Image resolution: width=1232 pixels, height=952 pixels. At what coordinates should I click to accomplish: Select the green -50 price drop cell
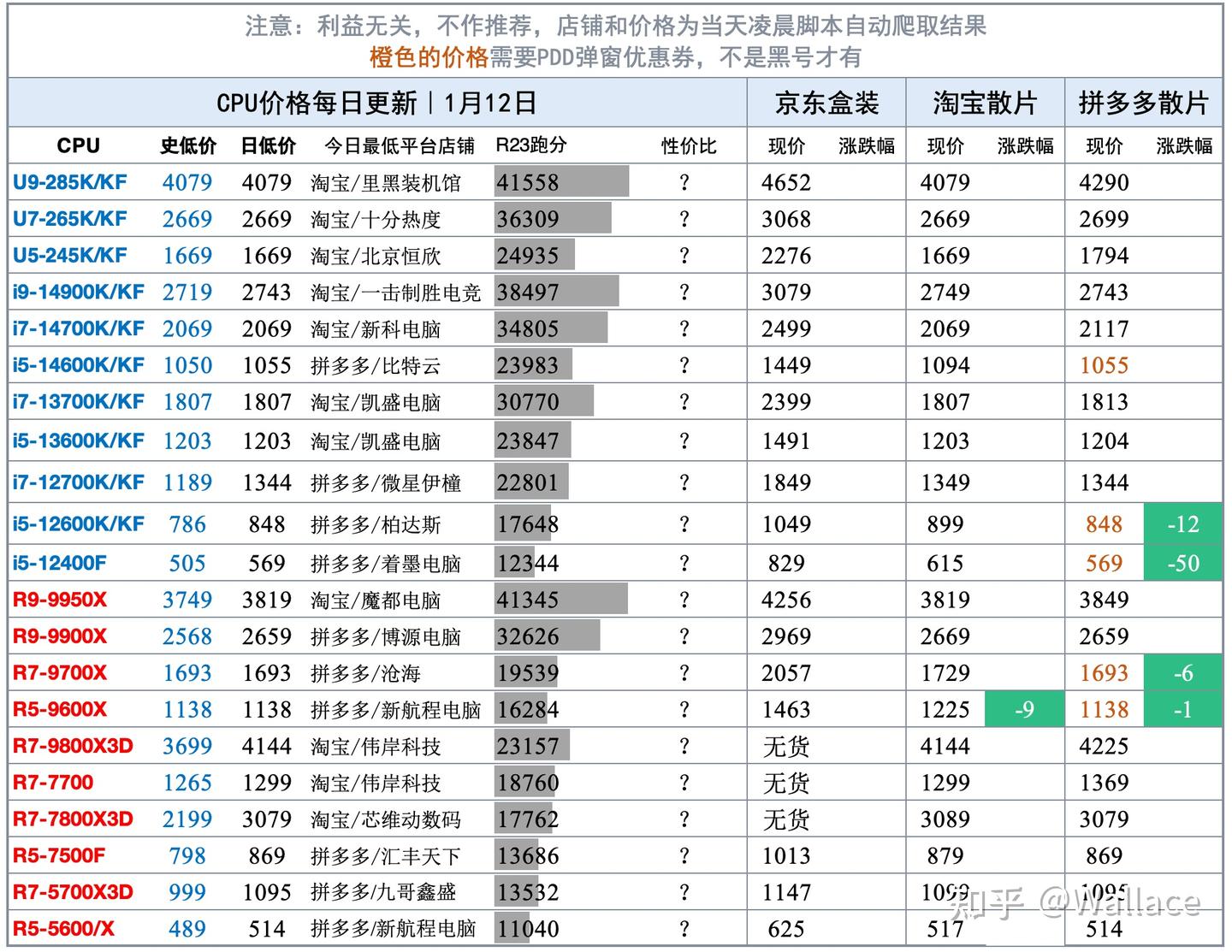tap(1183, 562)
